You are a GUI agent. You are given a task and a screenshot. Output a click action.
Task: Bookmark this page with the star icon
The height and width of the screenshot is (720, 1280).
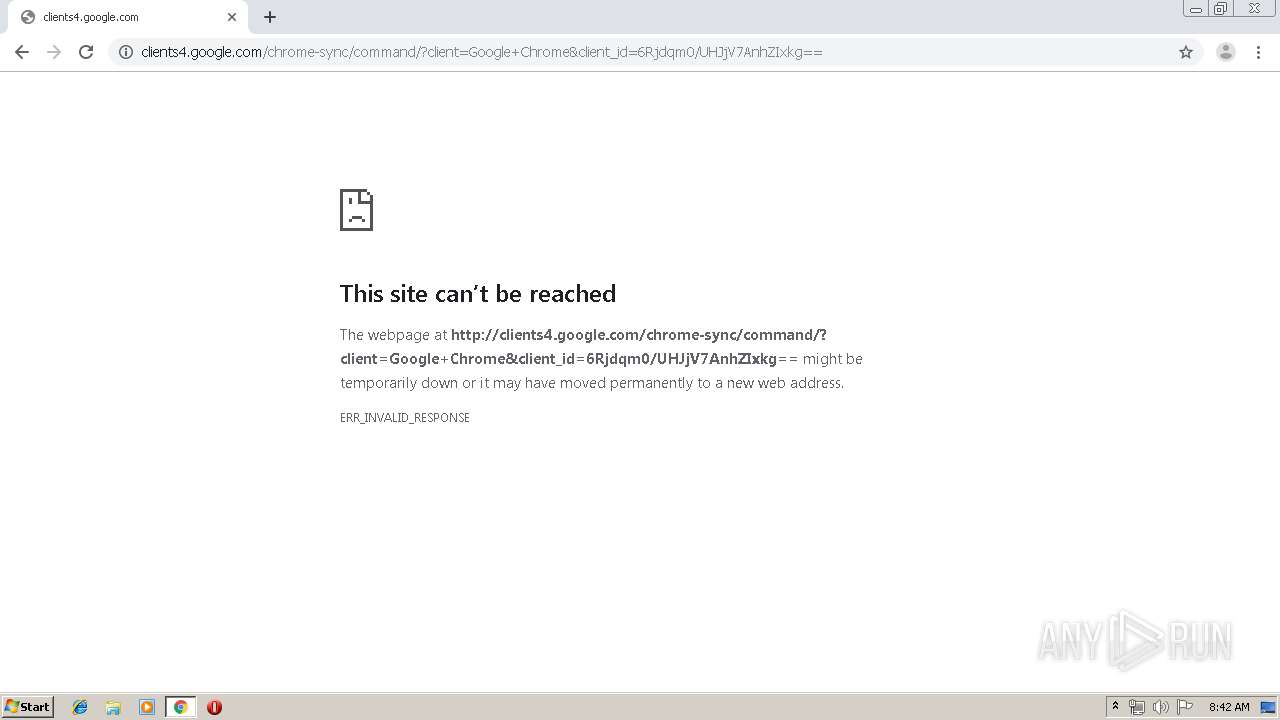tap(1186, 52)
